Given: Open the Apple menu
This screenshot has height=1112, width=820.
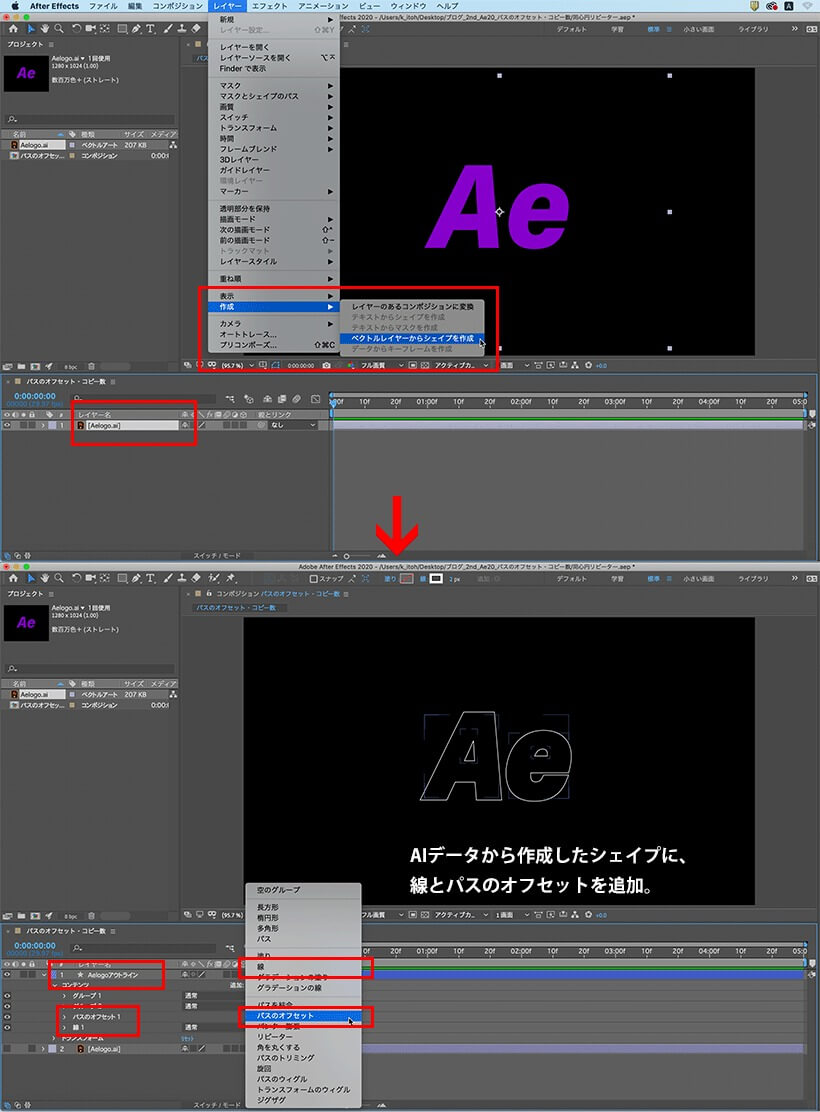Looking at the screenshot, I should click(x=15, y=6).
